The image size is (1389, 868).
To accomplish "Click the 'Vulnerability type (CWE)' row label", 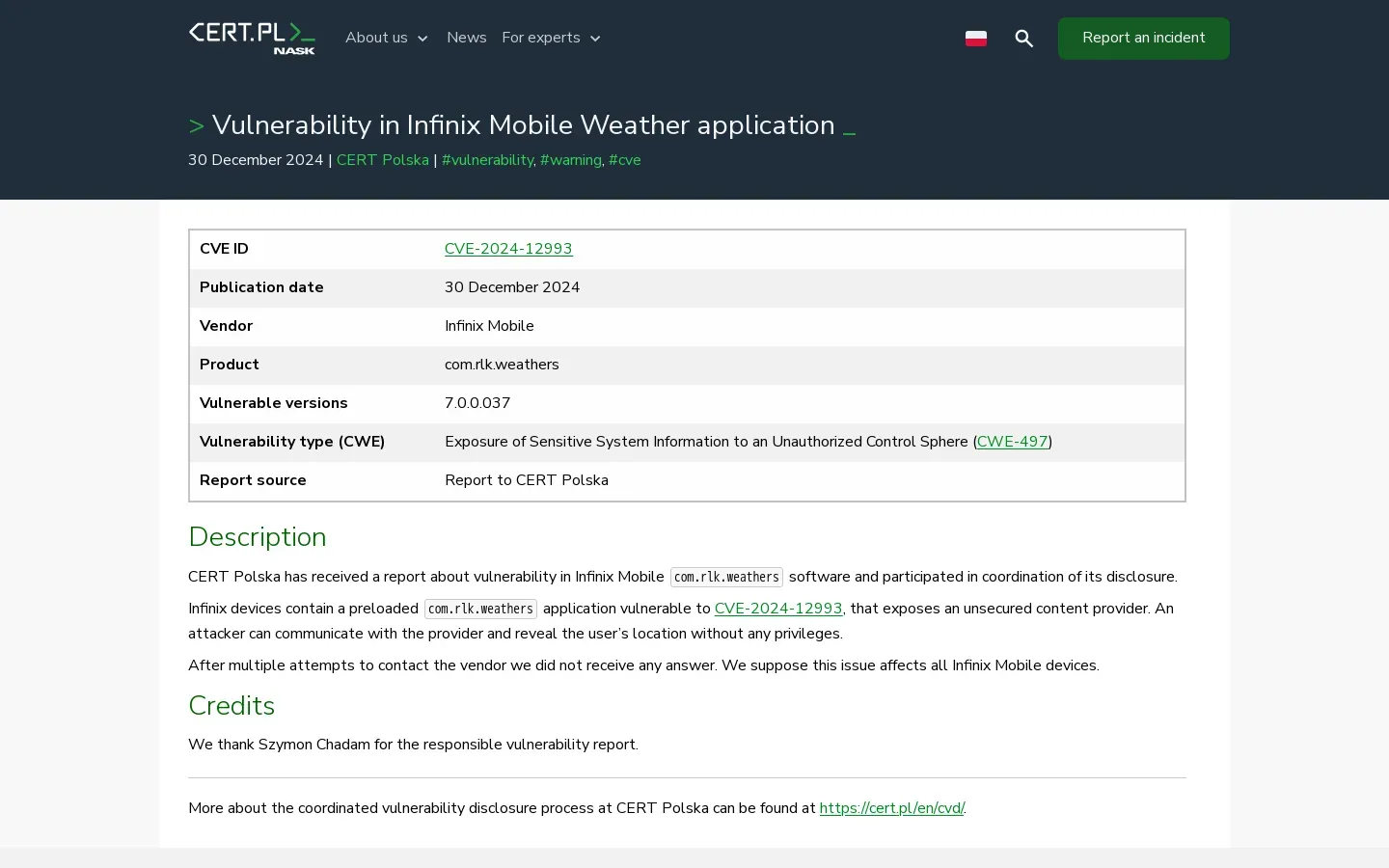I will (292, 442).
